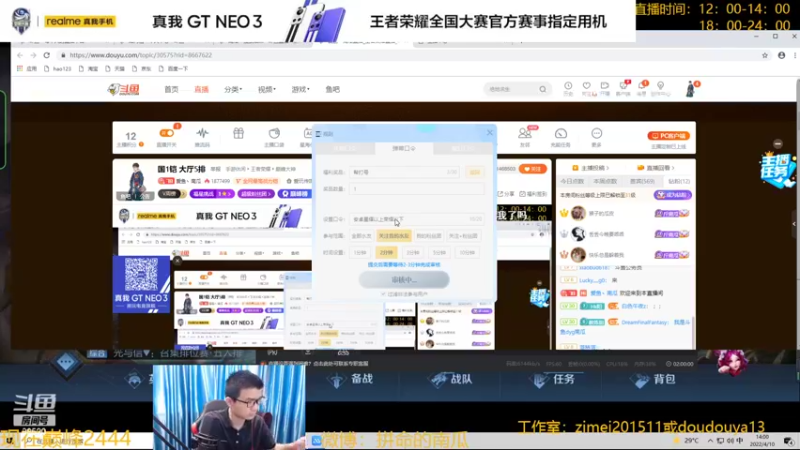Expand the live replay link above the rankings
Screen dimensions: 800x450
coord(655,168)
